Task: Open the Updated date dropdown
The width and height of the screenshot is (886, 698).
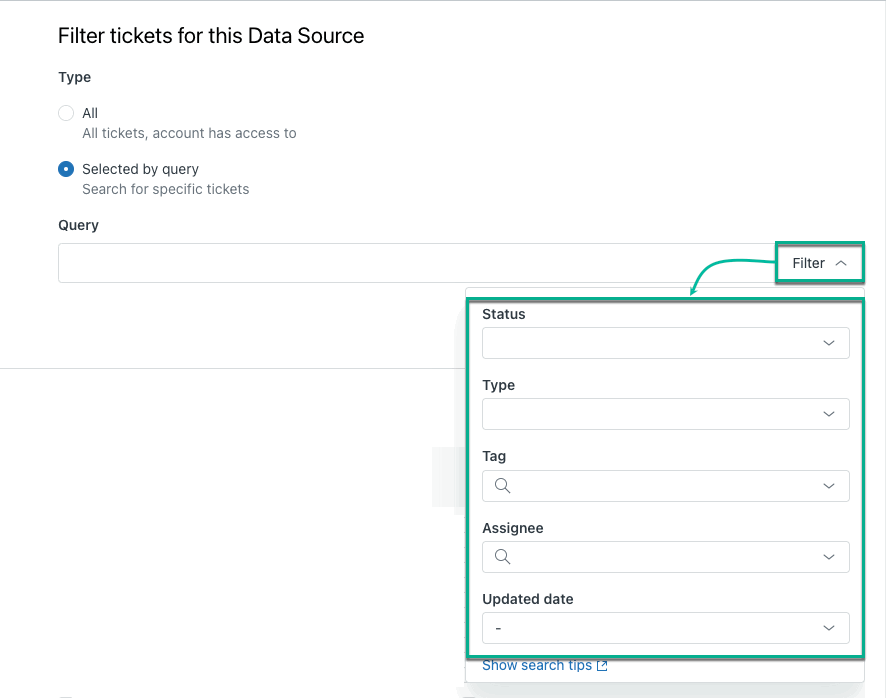Action: [665, 628]
